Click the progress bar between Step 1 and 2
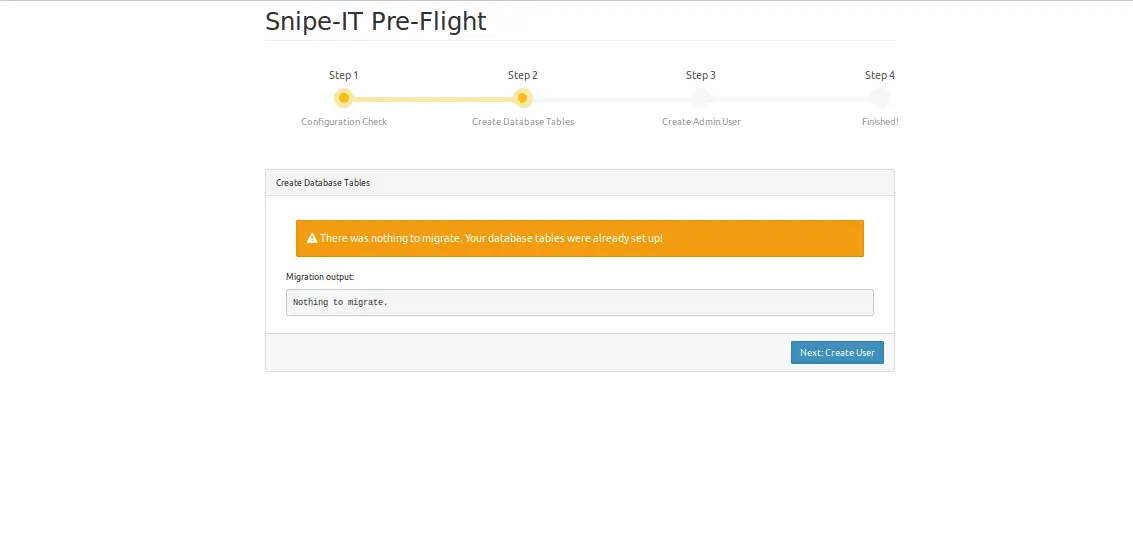Viewport: 1133px width, 558px height. tap(434, 98)
